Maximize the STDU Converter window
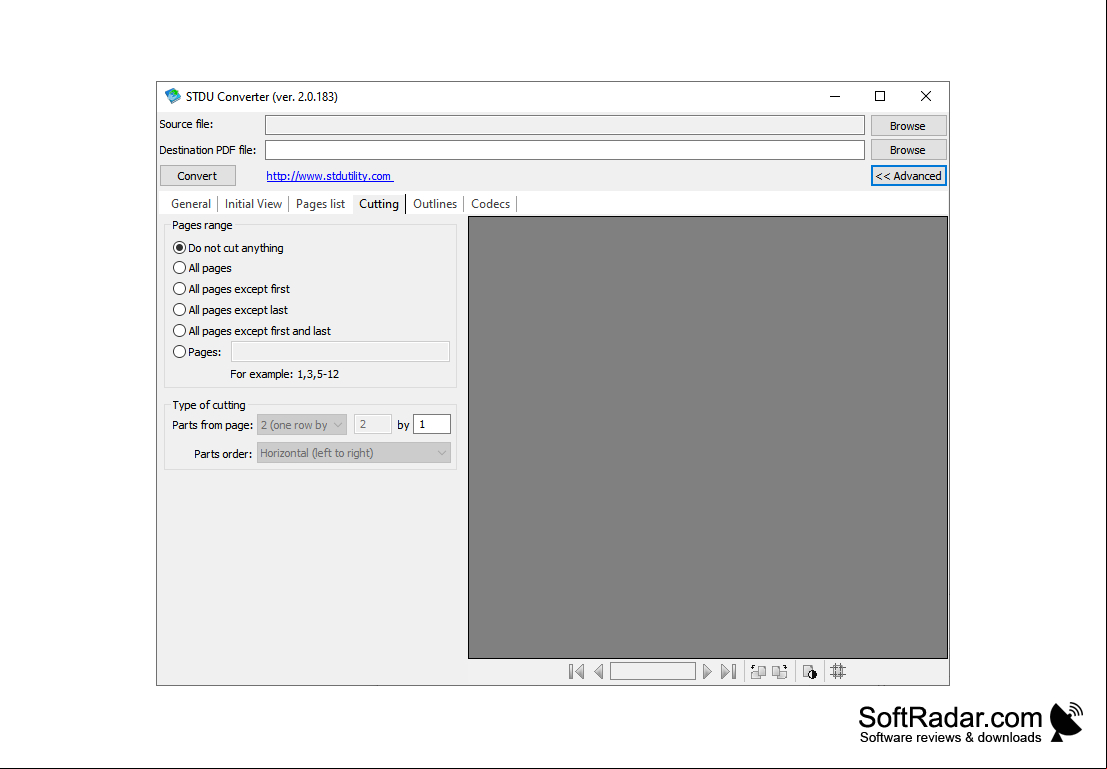The width and height of the screenshot is (1107, 769). 880,96
